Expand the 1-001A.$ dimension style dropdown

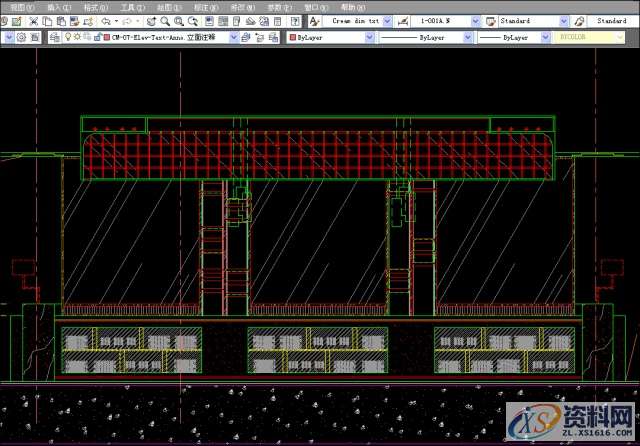point(475,21)
